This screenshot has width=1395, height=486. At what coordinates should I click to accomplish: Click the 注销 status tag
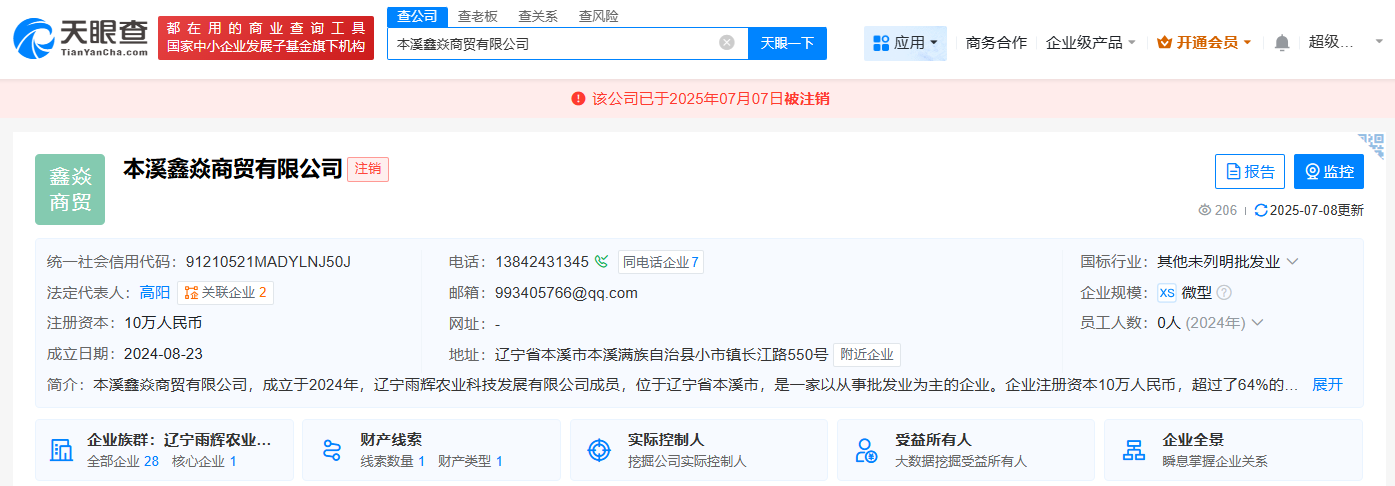[x=368, y=169]
